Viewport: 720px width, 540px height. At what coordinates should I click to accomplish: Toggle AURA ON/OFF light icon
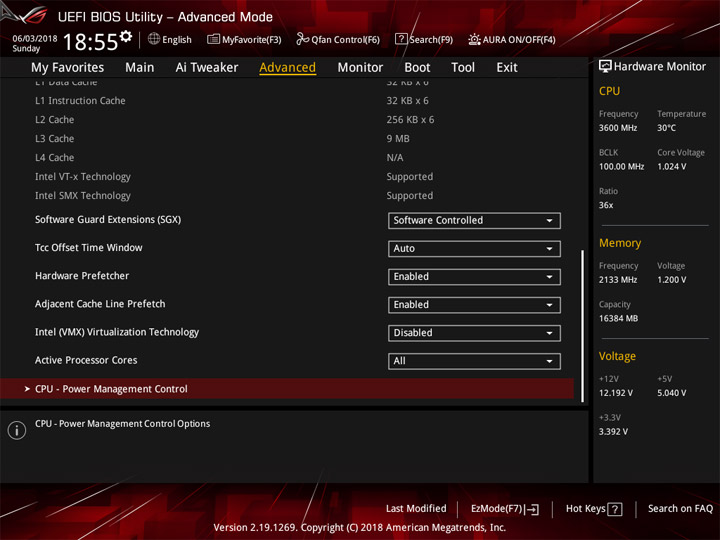click(474, 39)
